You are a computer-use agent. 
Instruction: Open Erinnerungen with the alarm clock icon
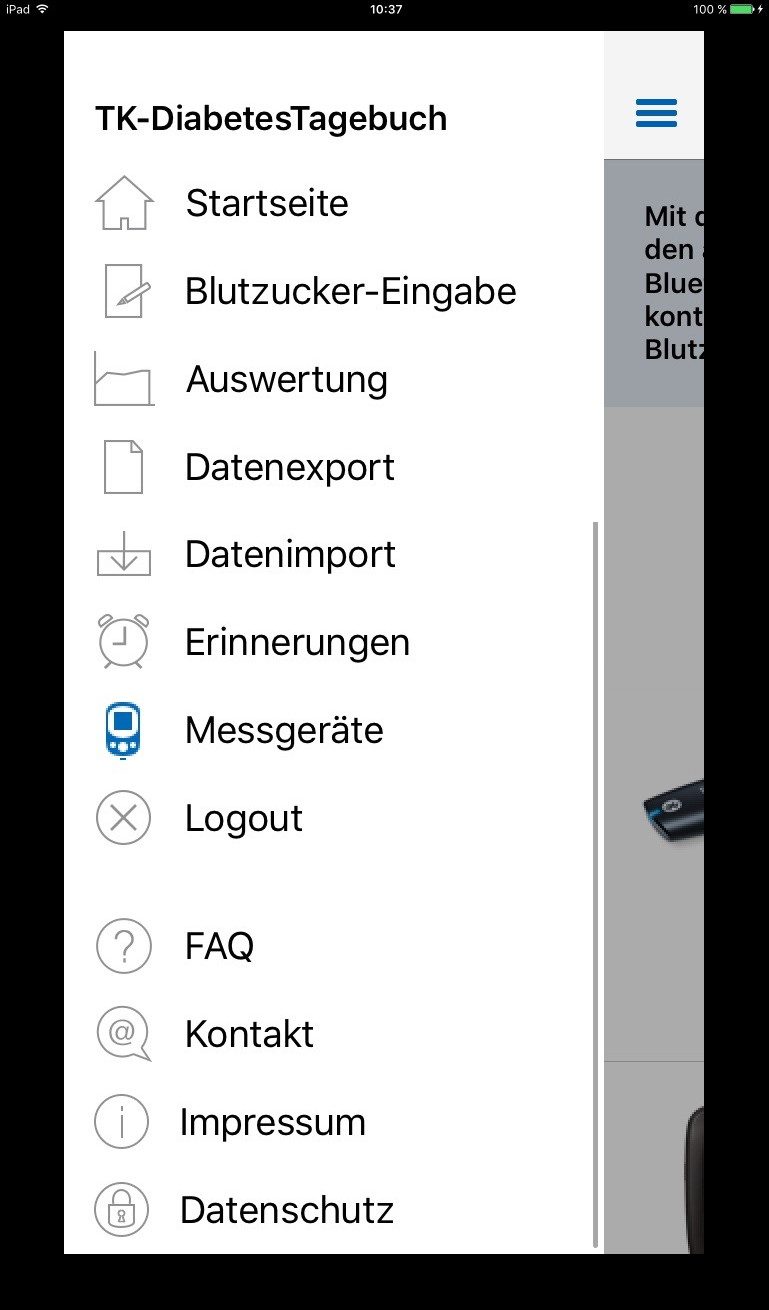[x=123, y=641]
